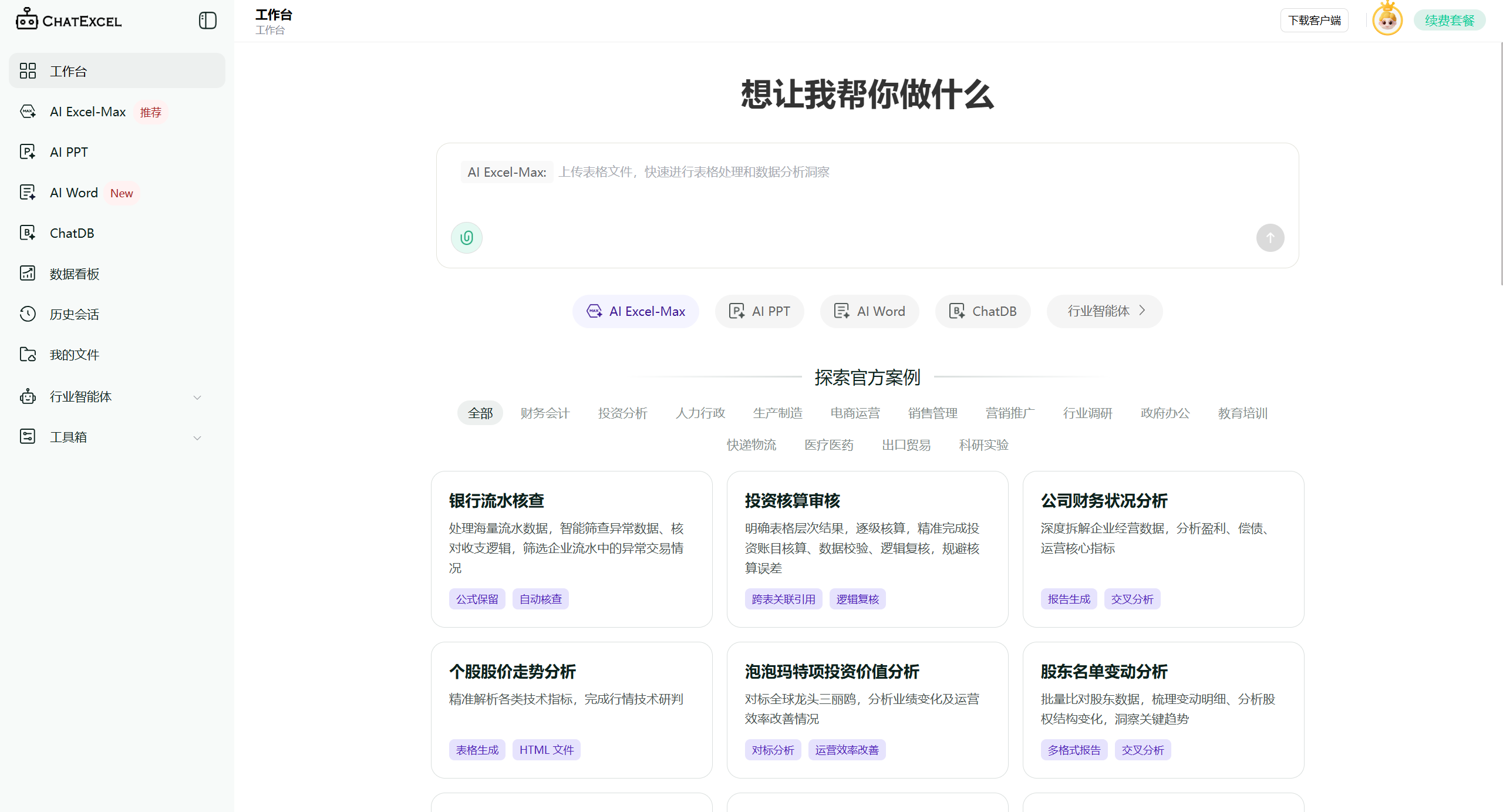Click the 行业智能体 robot icon

(x=28, y=396)
